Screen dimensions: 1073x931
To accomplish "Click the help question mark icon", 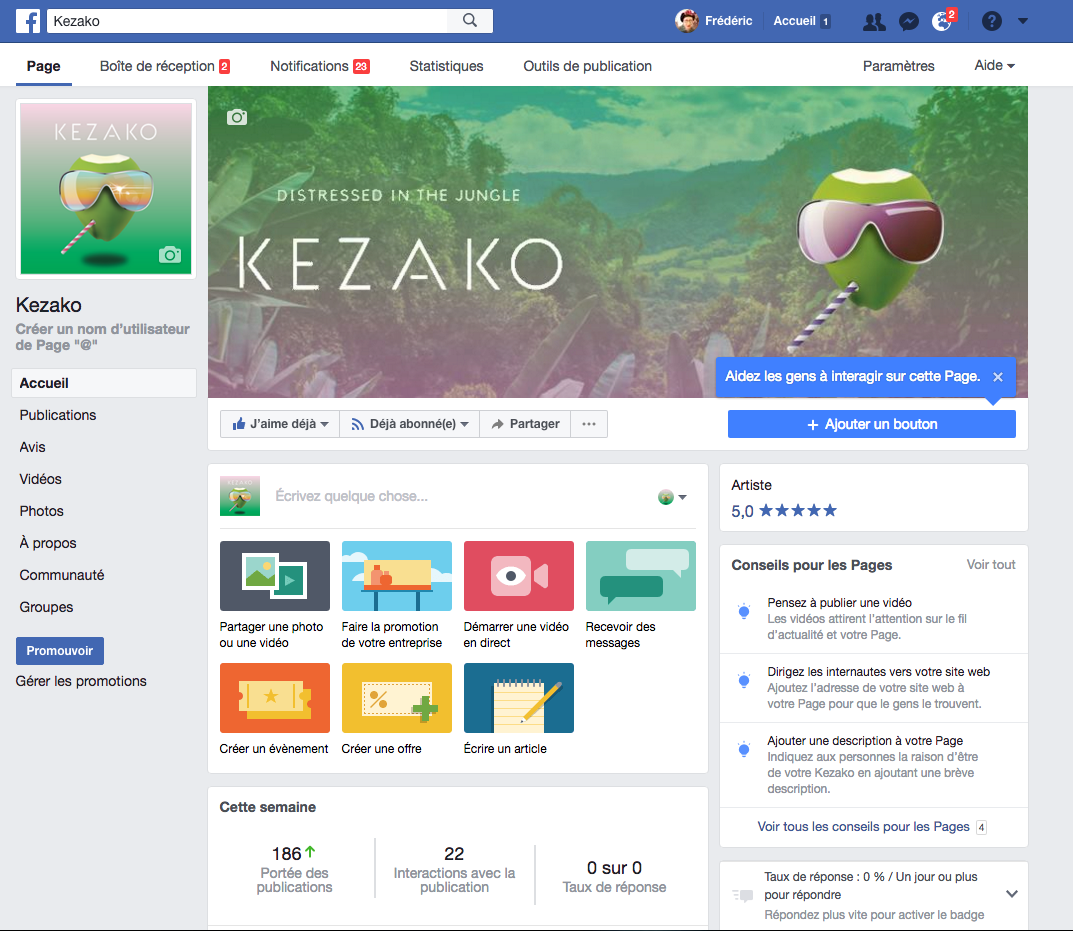I will 989,21.
